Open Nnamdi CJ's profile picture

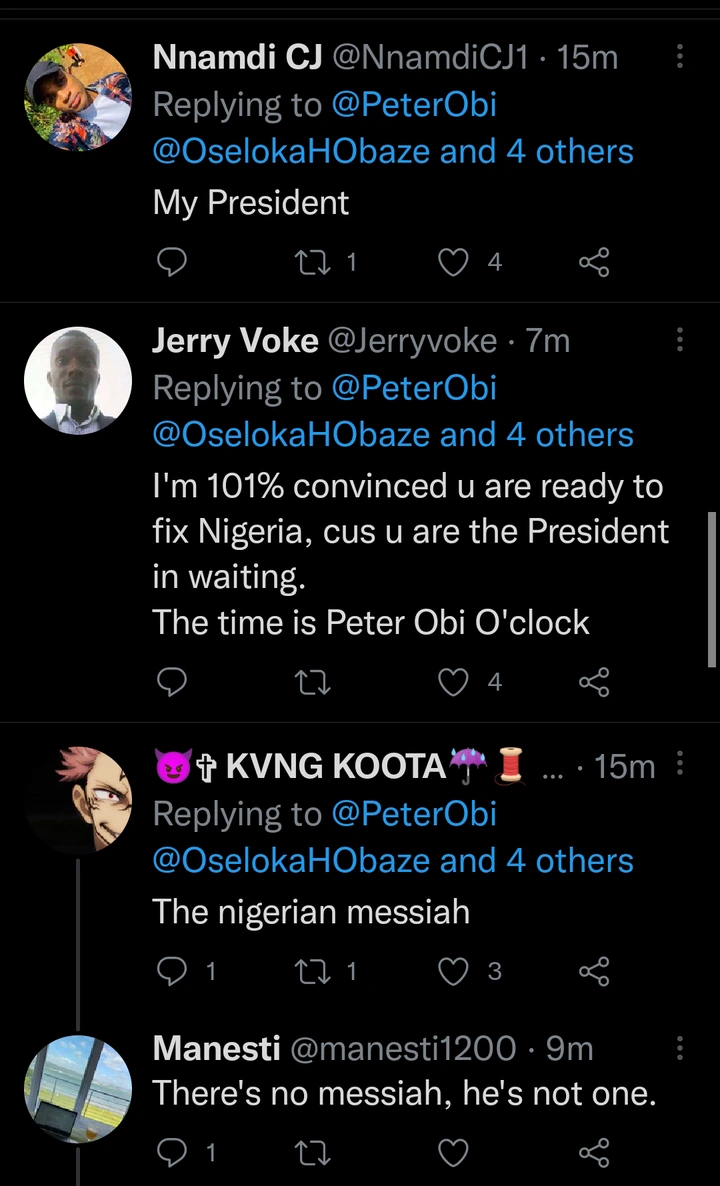(x=78, y=97)
